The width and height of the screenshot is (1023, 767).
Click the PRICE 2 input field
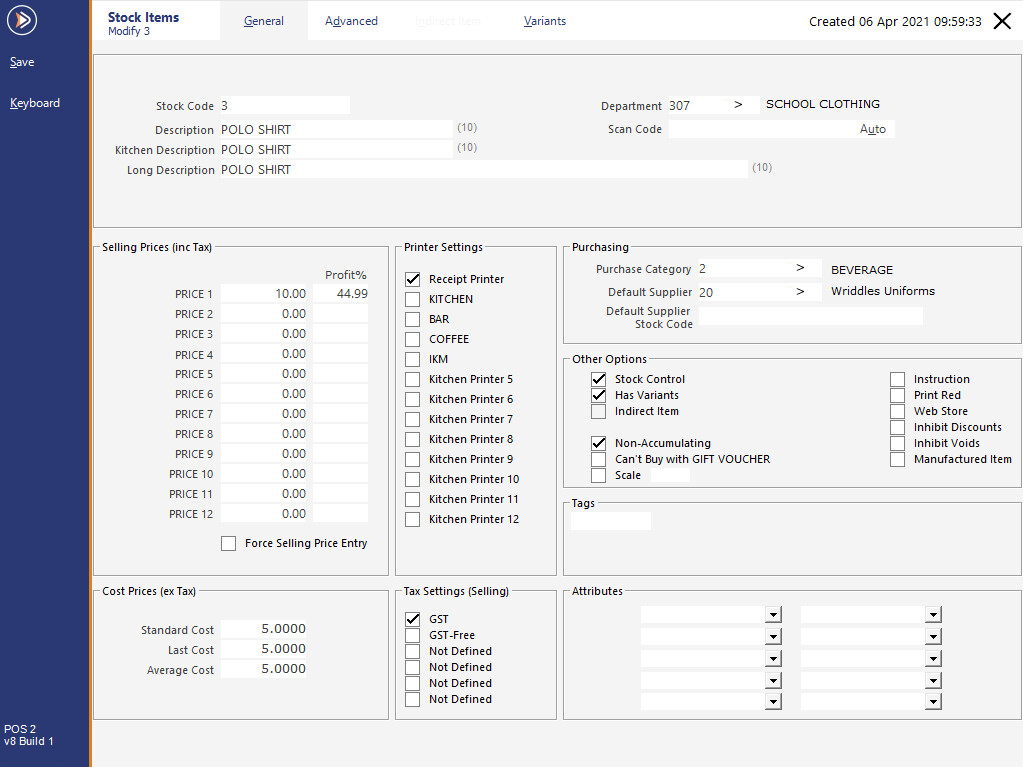(265, 314)
